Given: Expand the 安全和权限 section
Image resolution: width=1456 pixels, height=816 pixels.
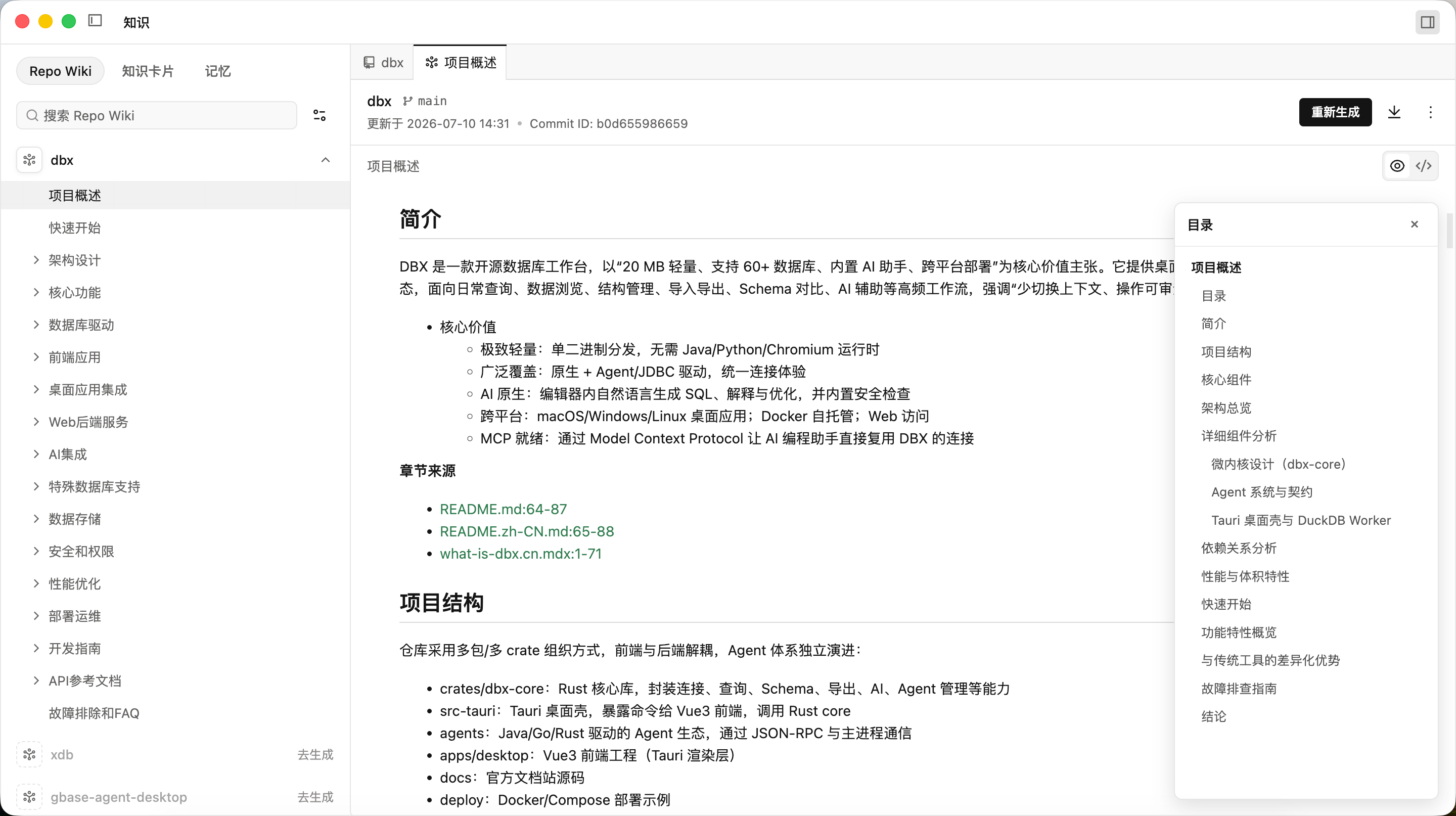Looking at the screenshot, I should [36, 551].
